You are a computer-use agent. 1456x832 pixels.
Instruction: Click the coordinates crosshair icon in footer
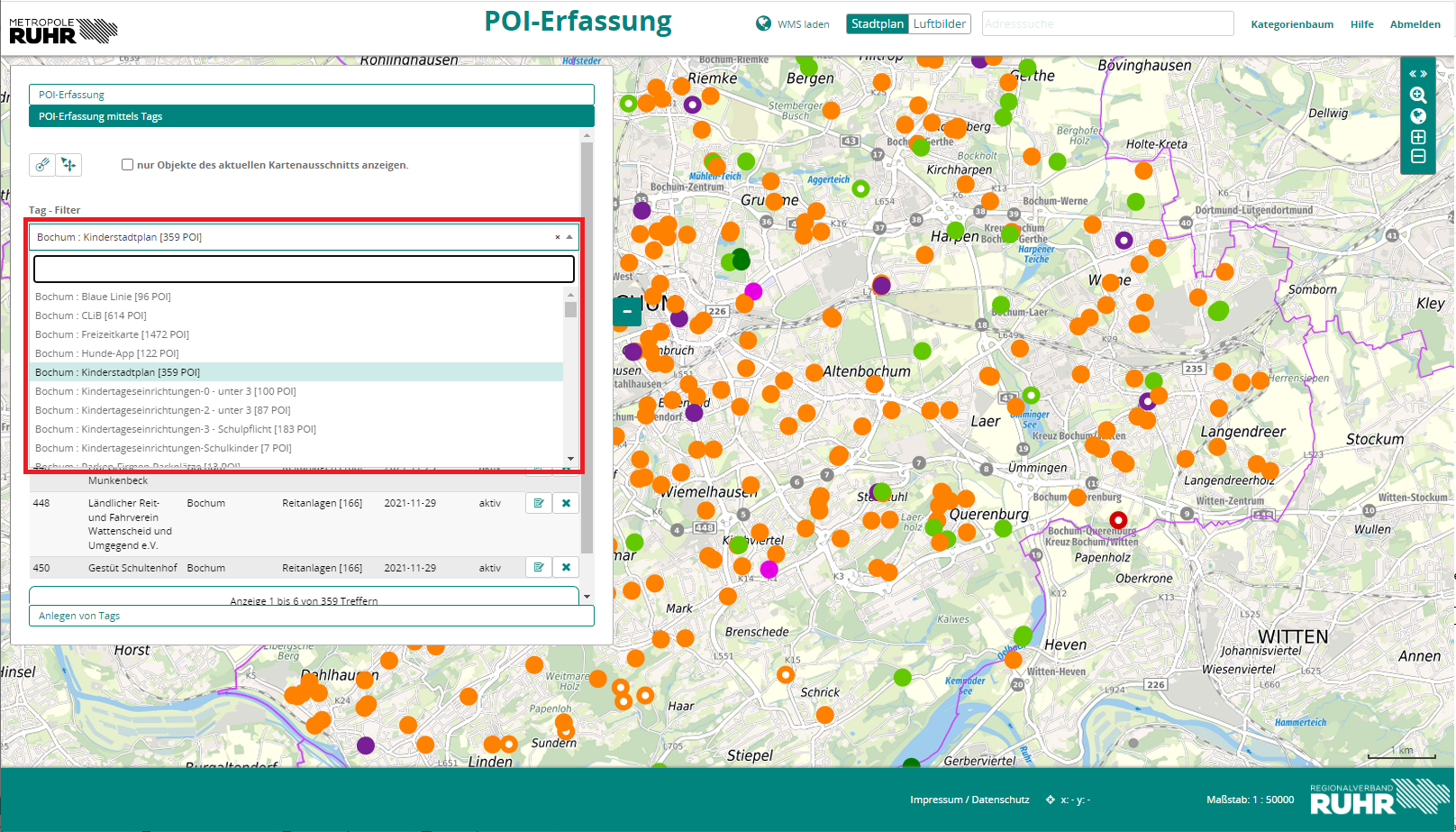point(1051,800)
